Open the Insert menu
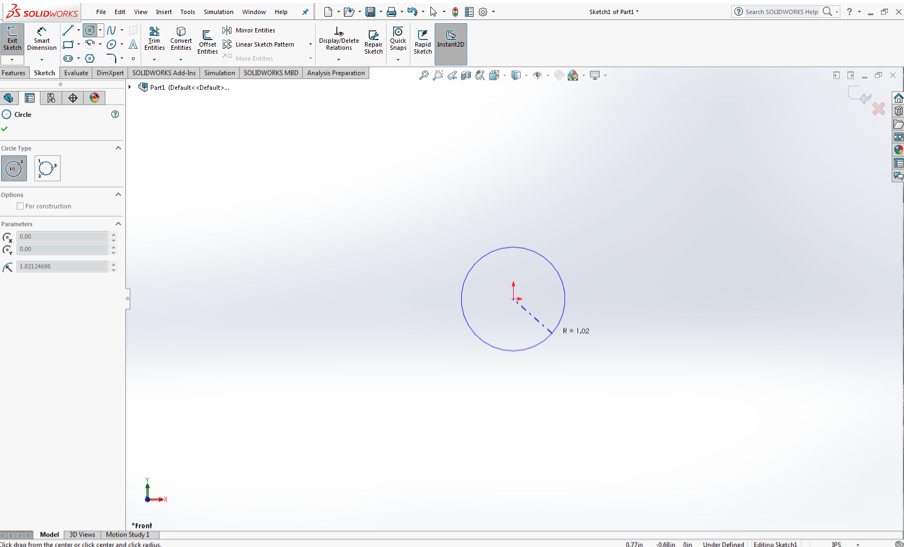The image size is (904, 547). (163, 12)
